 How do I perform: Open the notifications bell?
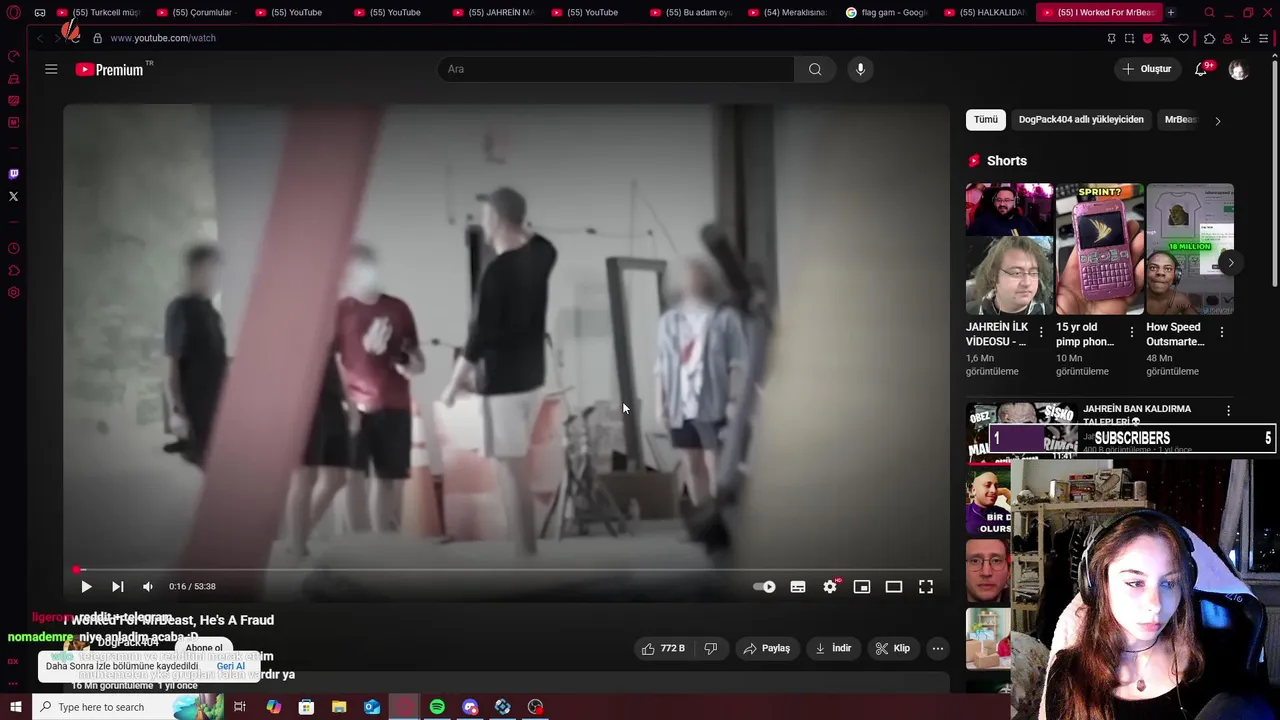(1201, 69)
